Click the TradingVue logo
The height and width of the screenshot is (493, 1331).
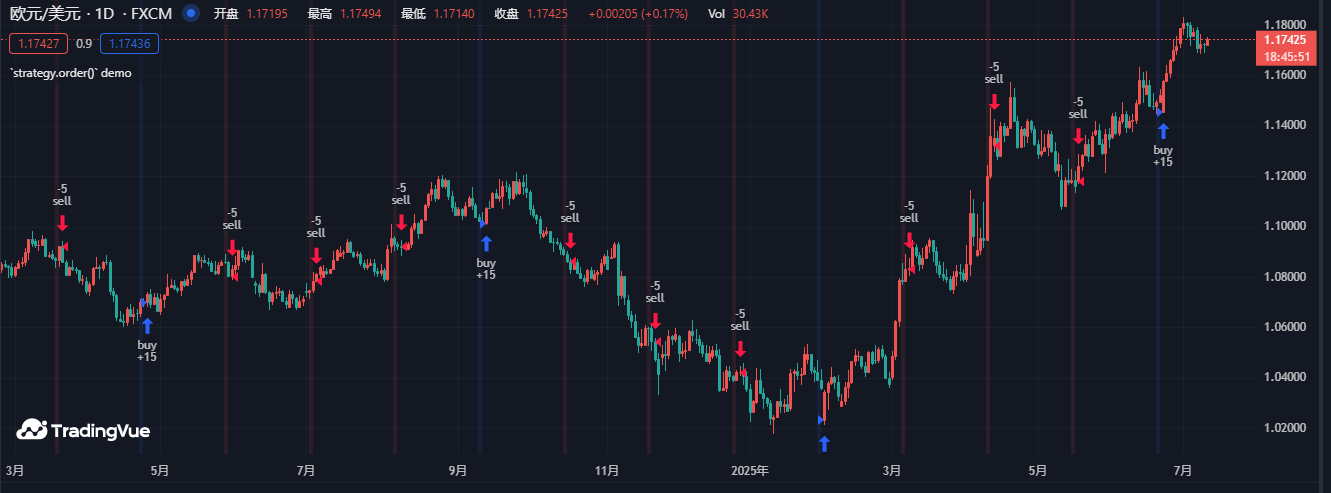[x=83, y=430]
